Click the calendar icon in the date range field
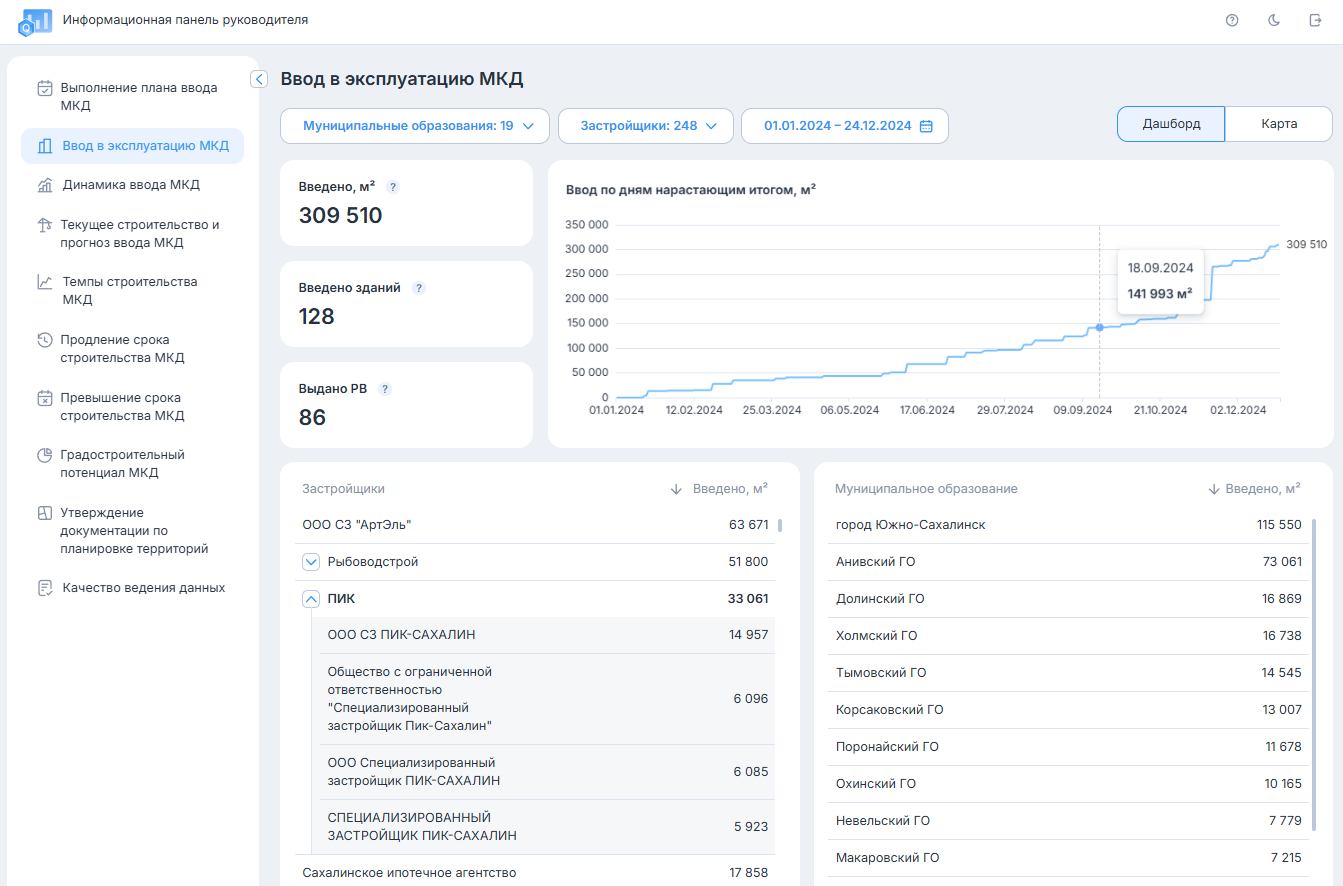 pyautogui.click(x=926, y=126)
